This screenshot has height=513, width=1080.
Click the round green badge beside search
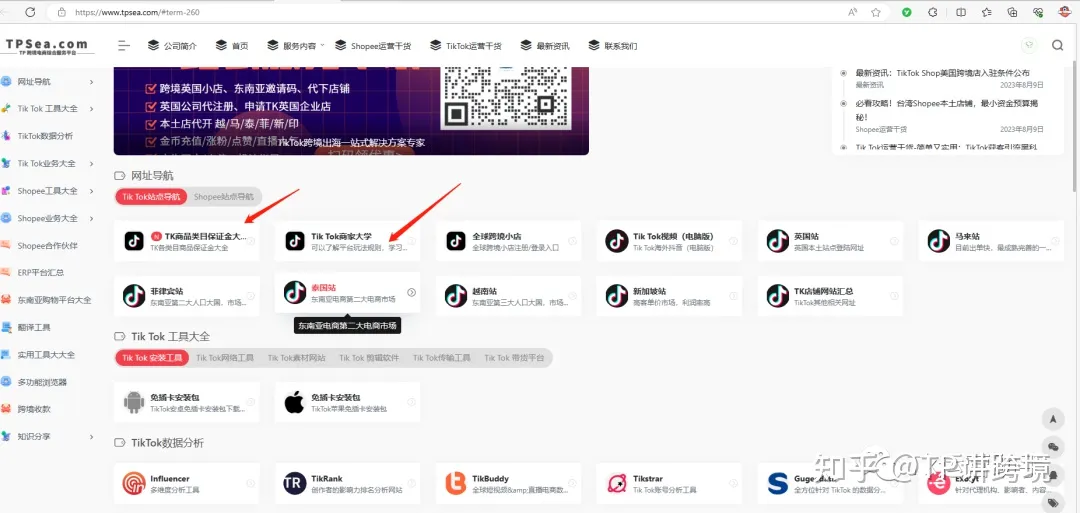tap(1029, 45)
